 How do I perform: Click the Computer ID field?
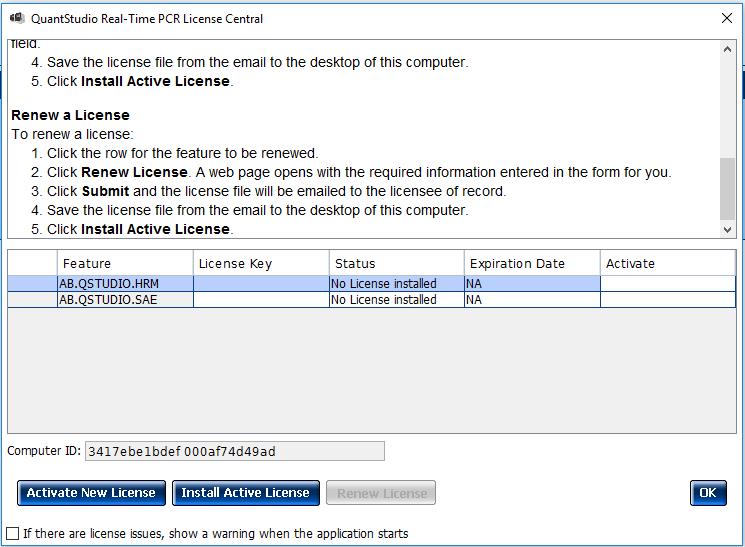click(x=235, y=451)
